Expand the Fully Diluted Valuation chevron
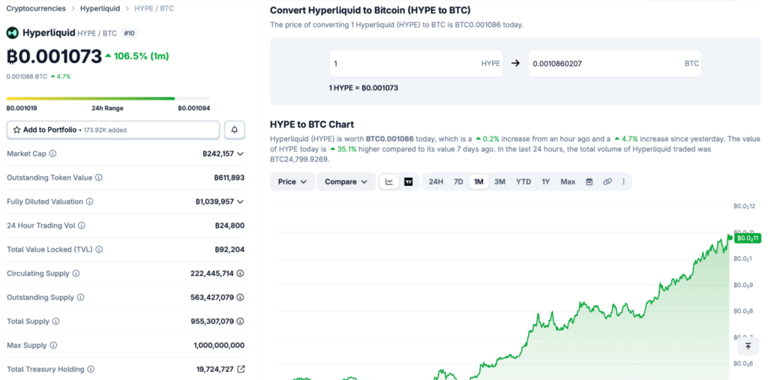 click(240, 201)
